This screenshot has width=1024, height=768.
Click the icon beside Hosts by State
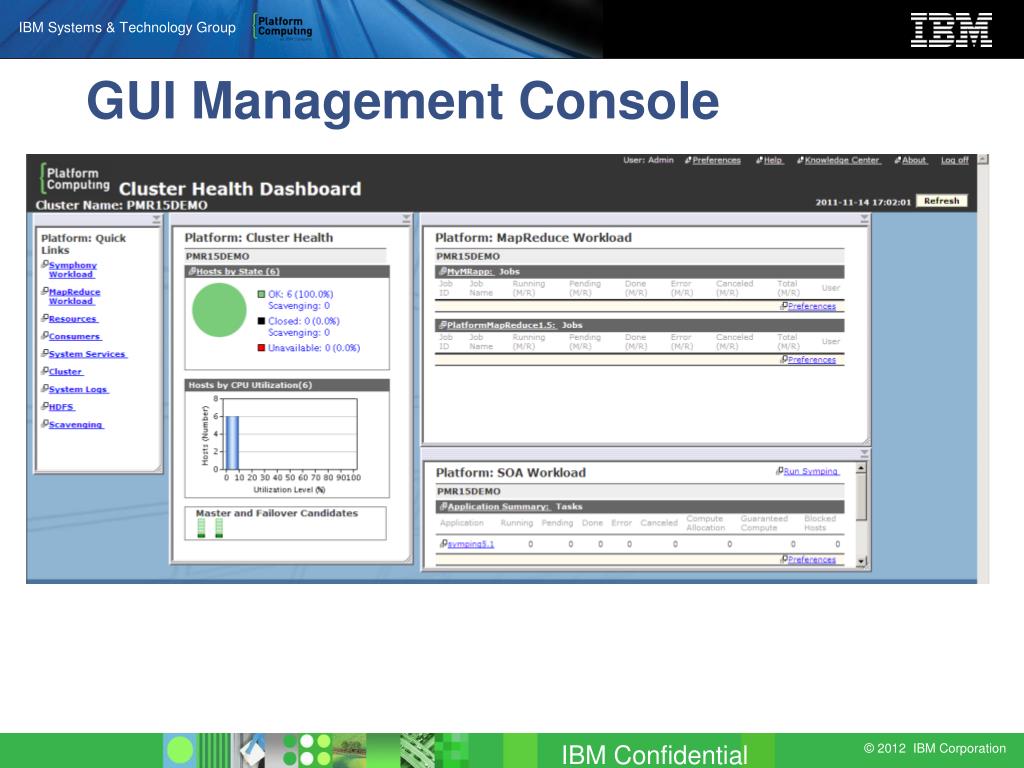point(192,271)
